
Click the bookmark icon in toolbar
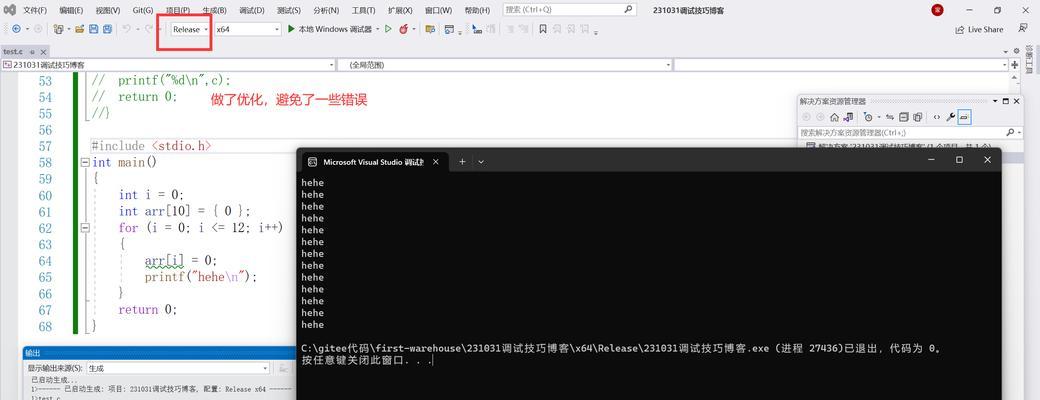(543, 29)
